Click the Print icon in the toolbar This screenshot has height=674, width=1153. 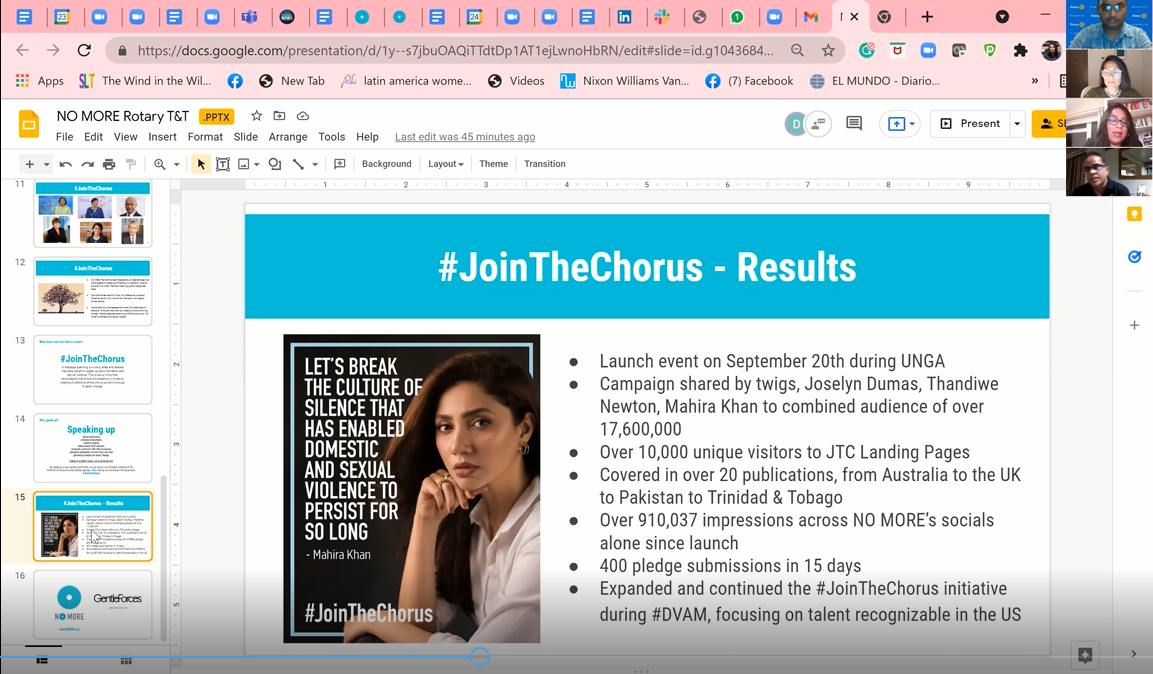click(109, 164)
